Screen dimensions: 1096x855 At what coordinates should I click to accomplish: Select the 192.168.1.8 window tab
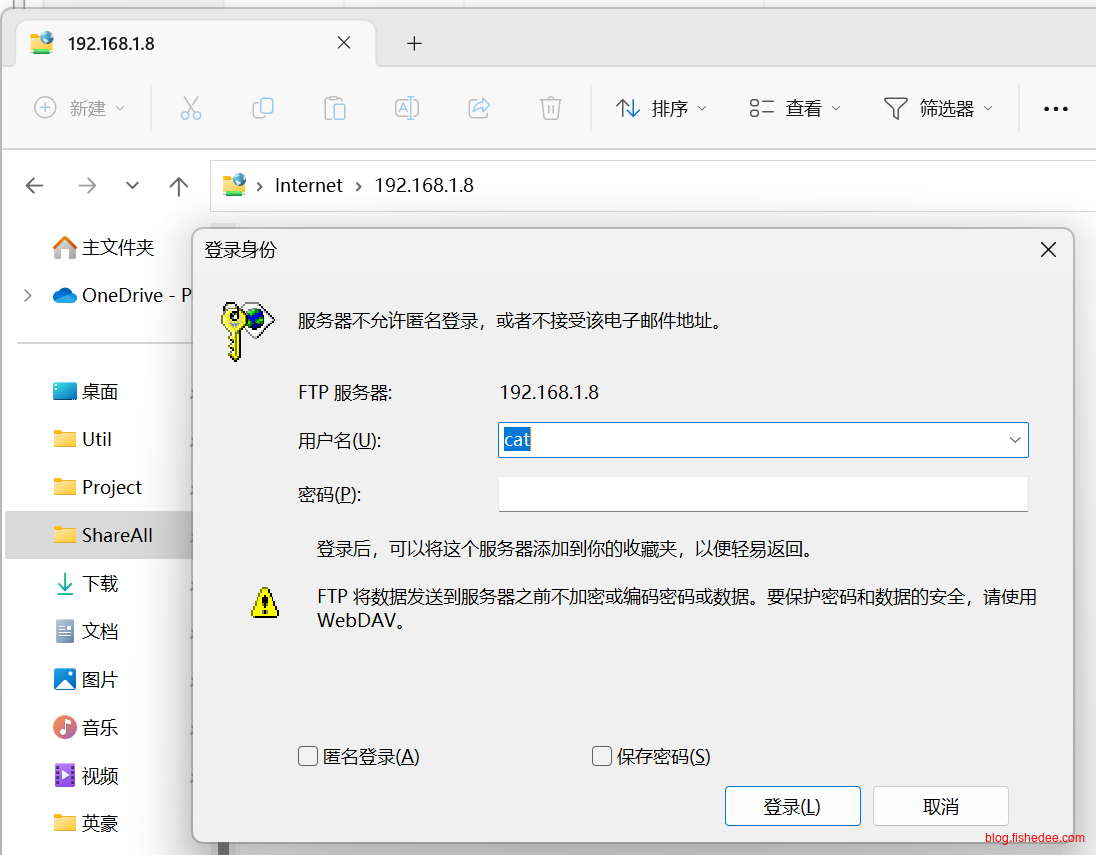180,43
